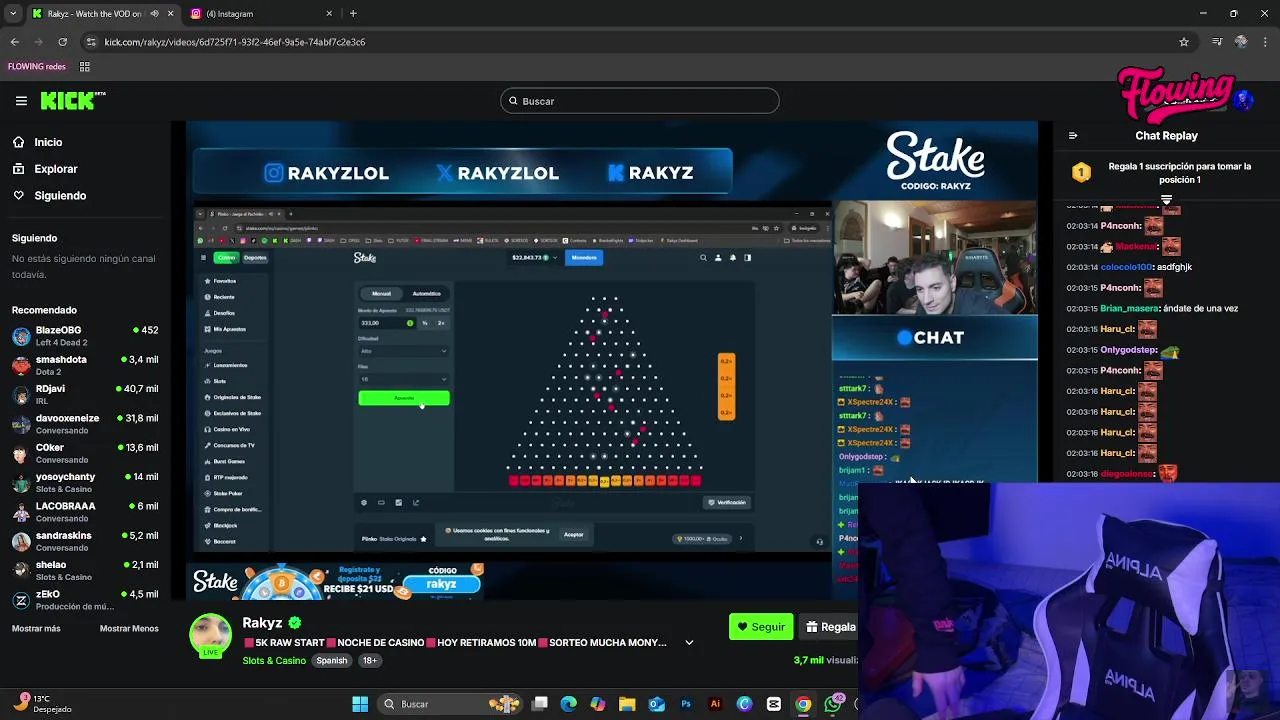Screen dimensions: 1280x720
Task: Expand the gift leaderboard handle
Action: tap(1166, 200)
